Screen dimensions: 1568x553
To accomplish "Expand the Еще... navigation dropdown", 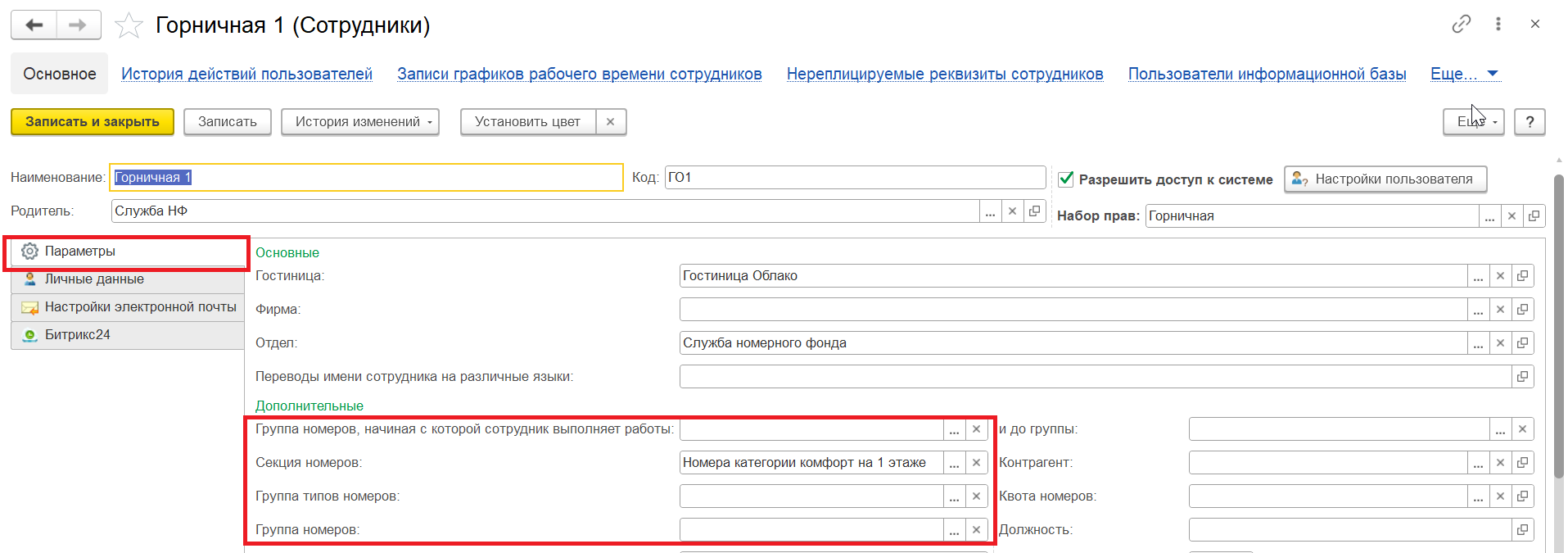I will point(1464,74).
